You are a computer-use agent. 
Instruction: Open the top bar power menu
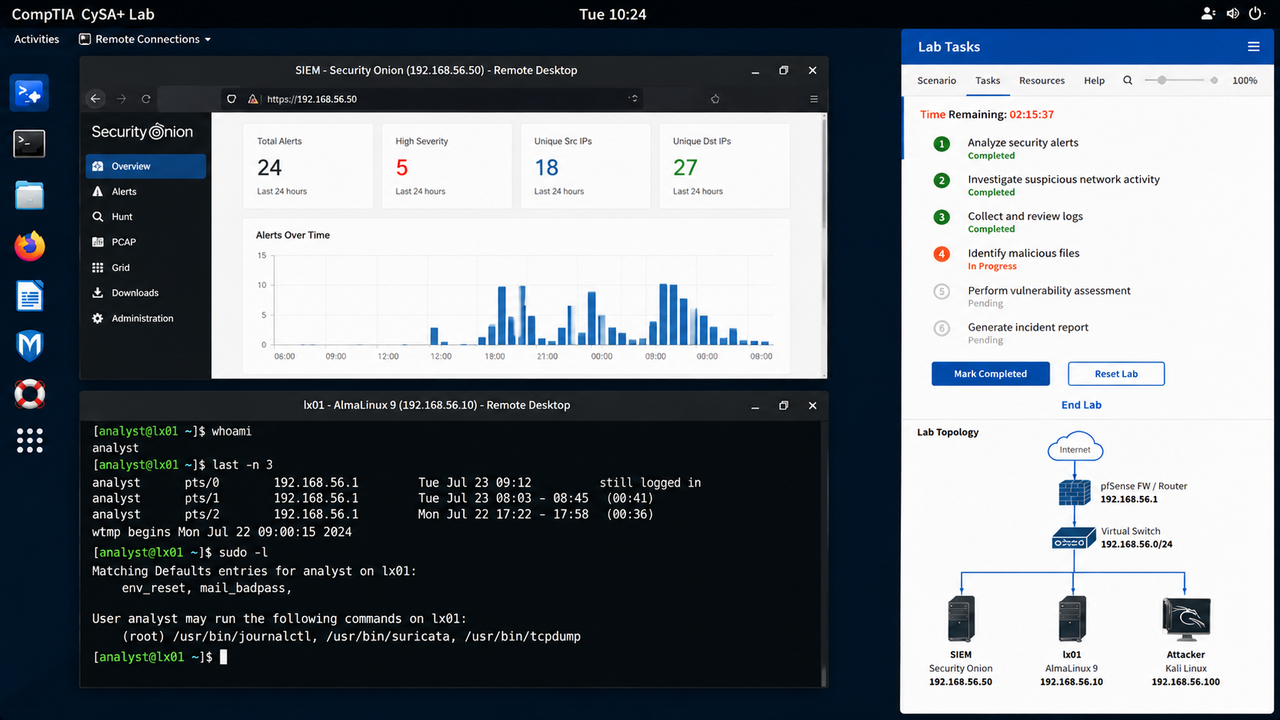coord(1256,14)
